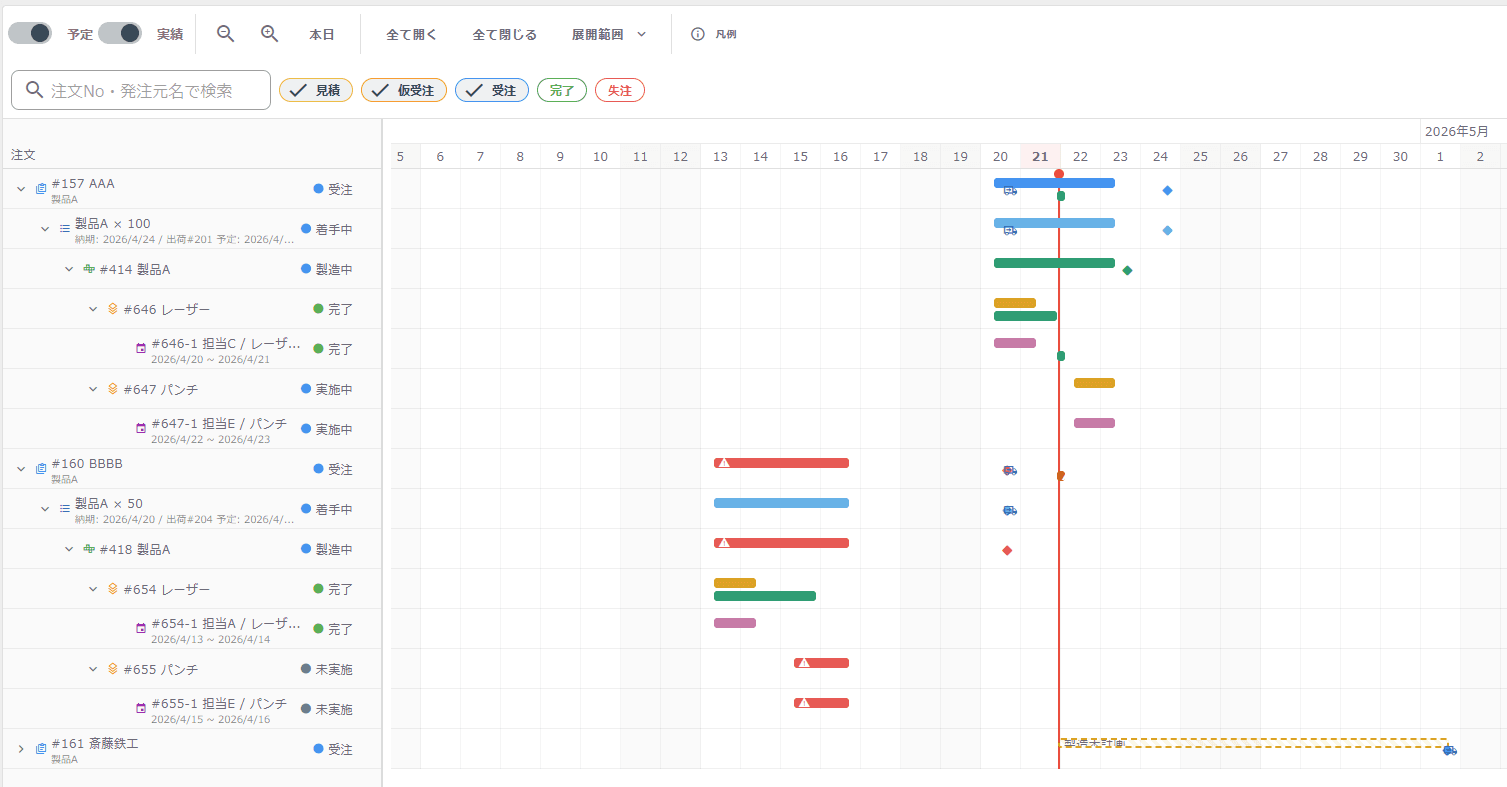Click the order document icon for #157 AAA
Viewport: 1507px width, 787px height.
point(41,189)
